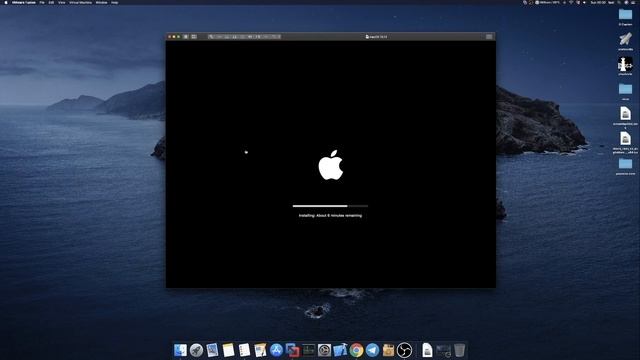Open the File menu

[42, 2]
